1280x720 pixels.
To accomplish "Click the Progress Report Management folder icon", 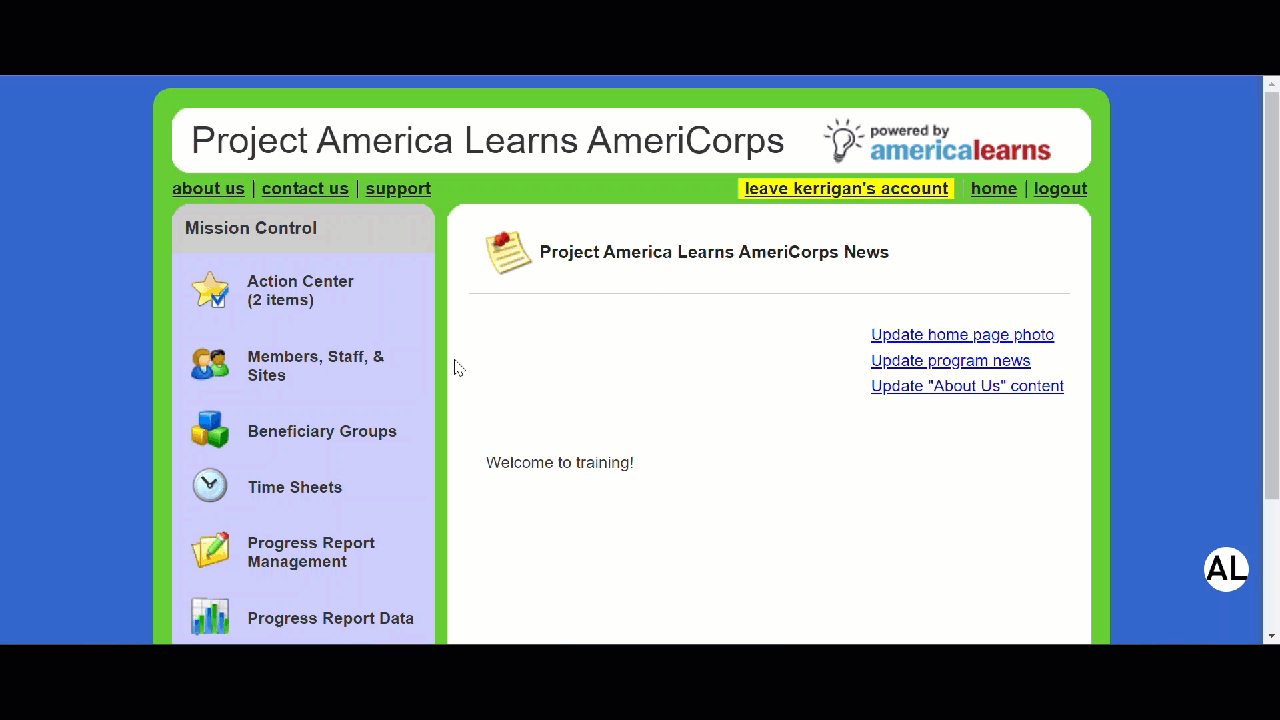I will (210, 551).
